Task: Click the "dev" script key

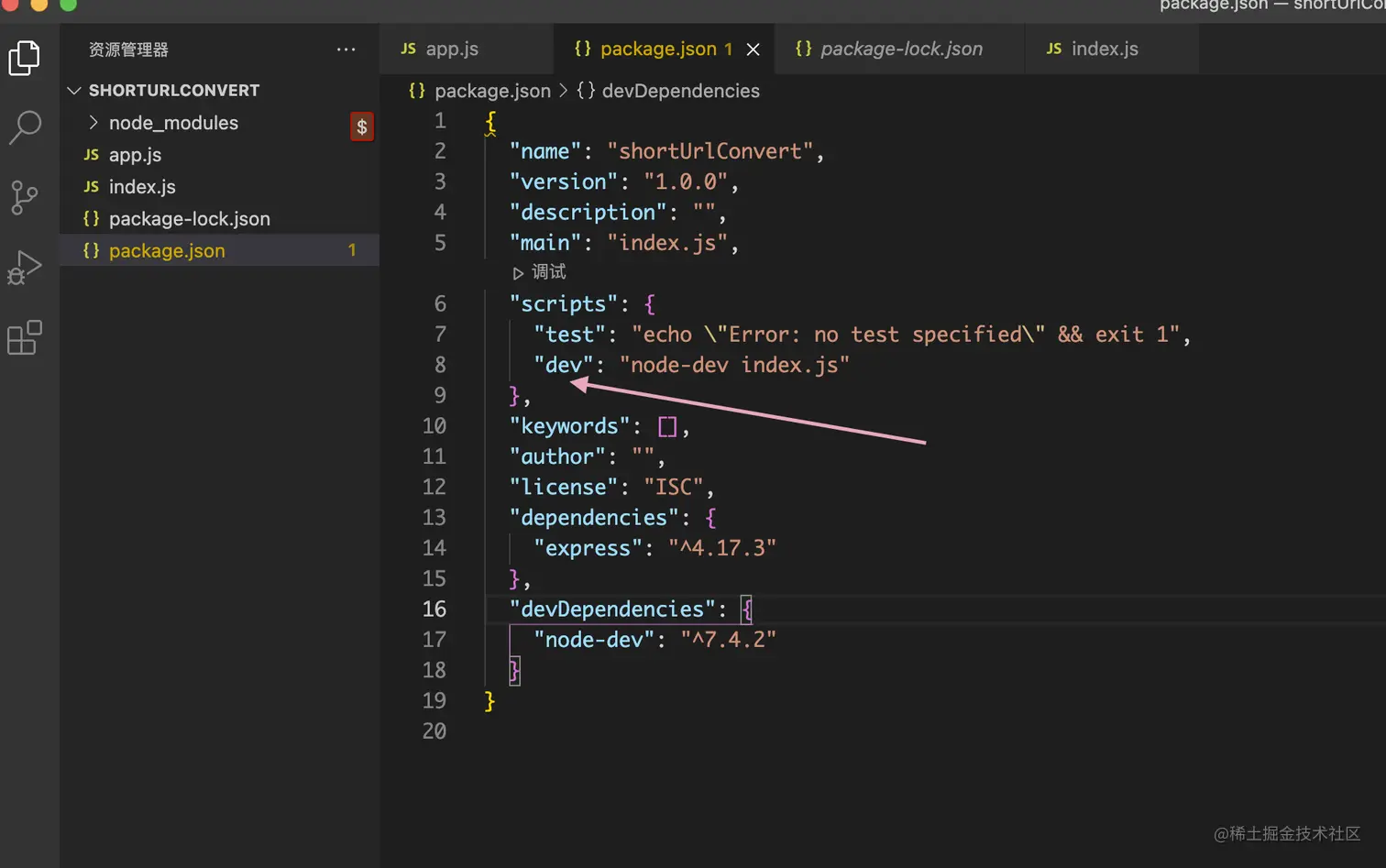Action: click(564, 365)
